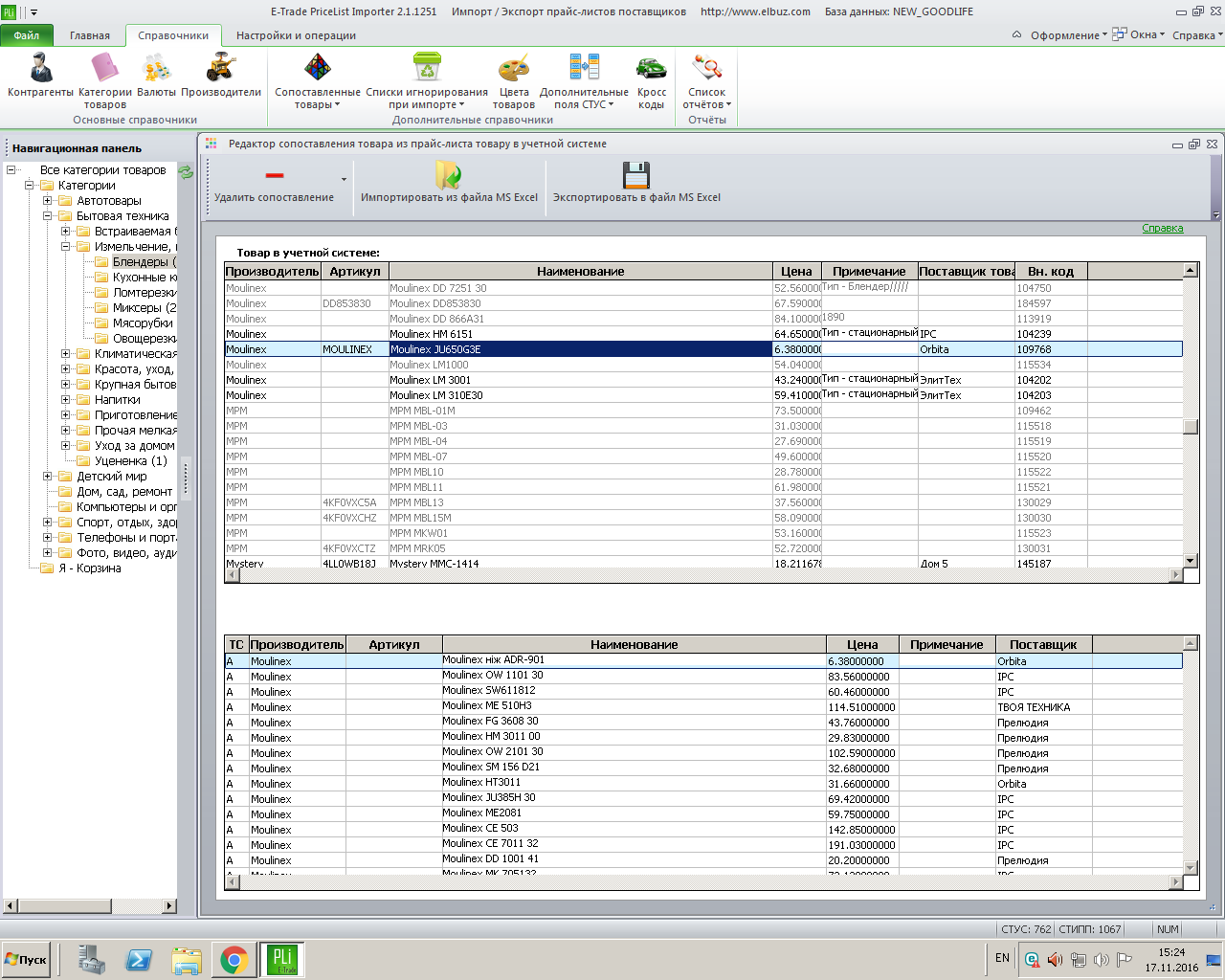The width and height of the screenshot is (1225, 980).
Task: Expand the Телефоны tree node
Action: [48, 538]
